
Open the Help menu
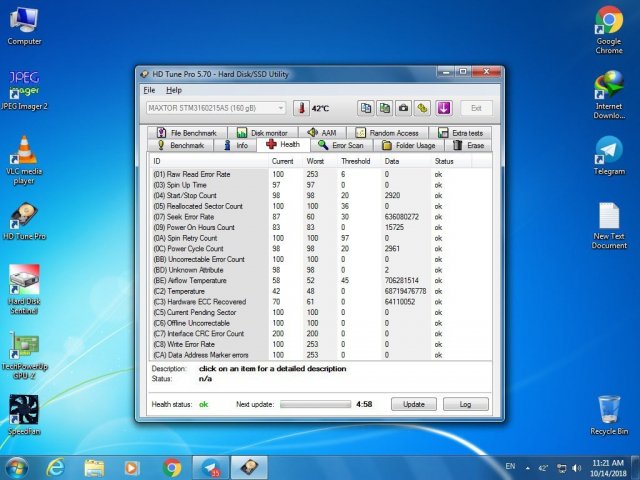[174, 90]
